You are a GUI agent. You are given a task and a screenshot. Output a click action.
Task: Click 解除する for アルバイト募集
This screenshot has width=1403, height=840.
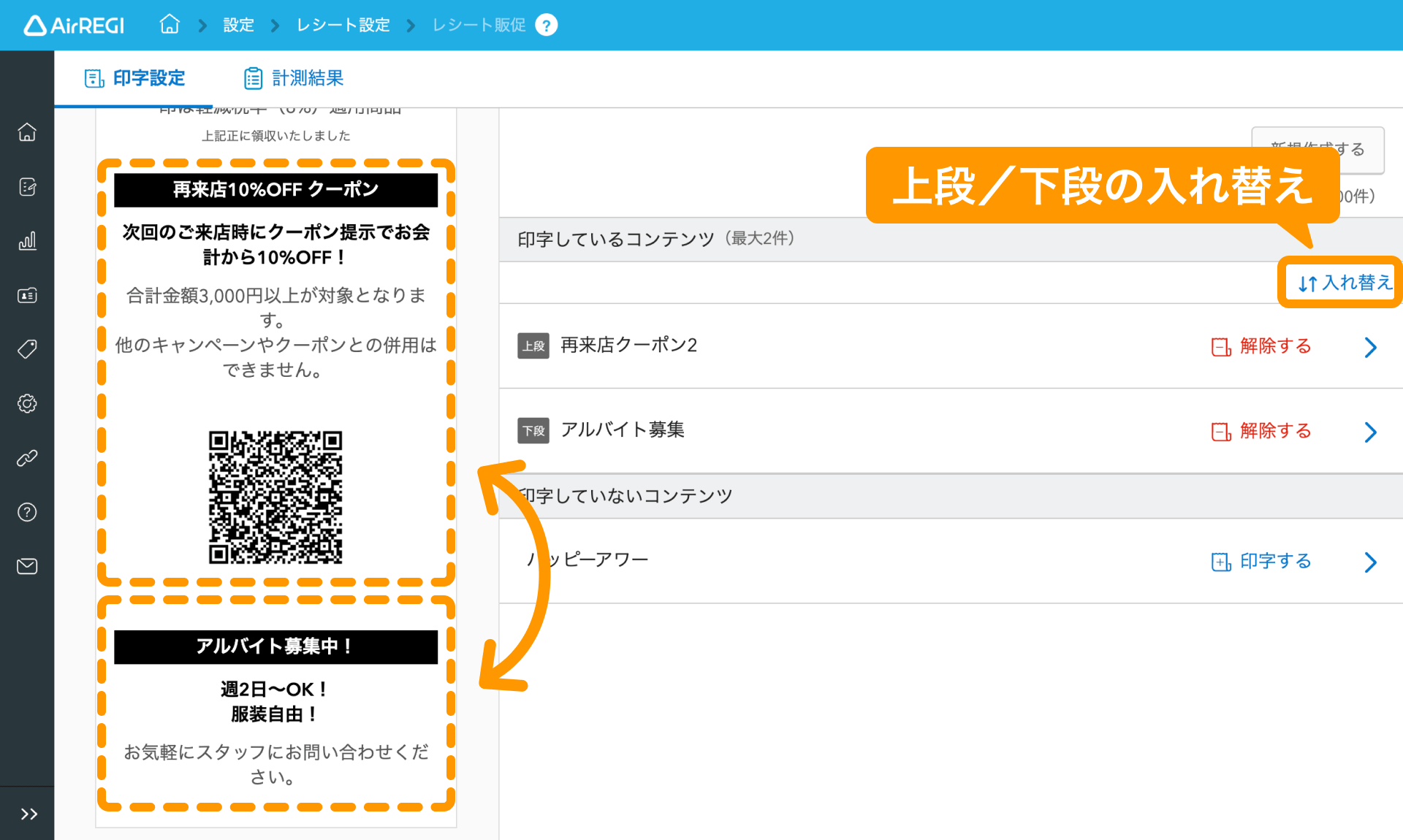tap(1261, 431)
